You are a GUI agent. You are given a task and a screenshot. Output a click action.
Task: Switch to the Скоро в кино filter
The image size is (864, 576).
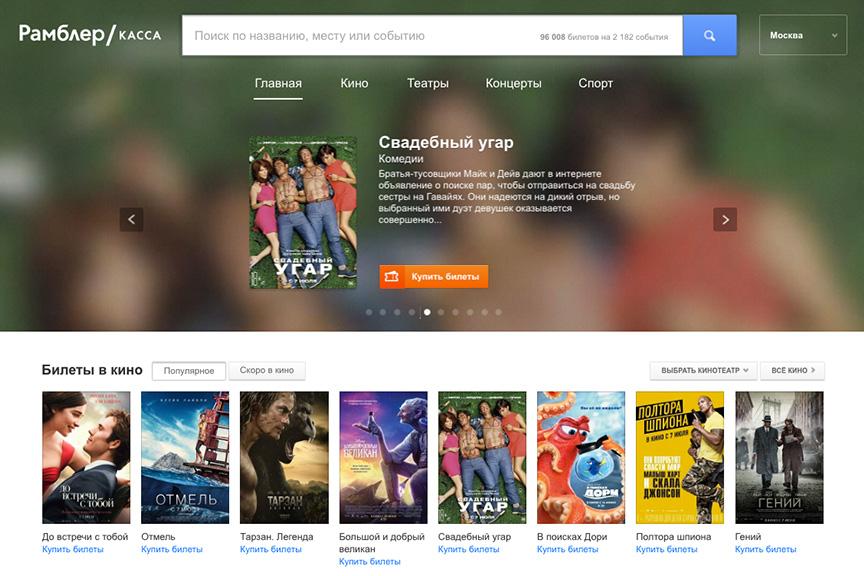click(267, 370)
